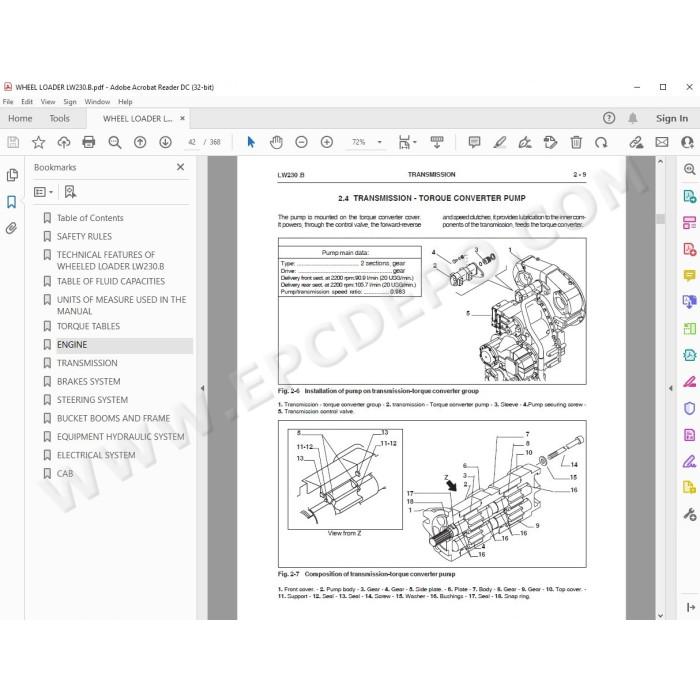
Task: Open the Sign document pen tool
Action: (525, 142)
